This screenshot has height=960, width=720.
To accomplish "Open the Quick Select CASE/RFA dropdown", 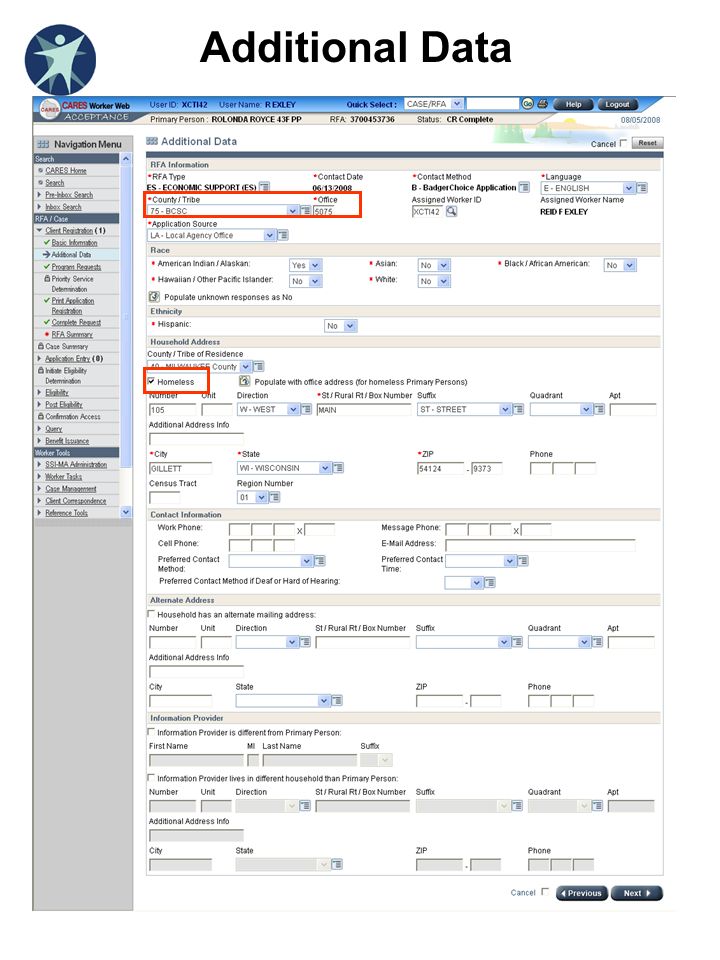I will pos(434,104).
